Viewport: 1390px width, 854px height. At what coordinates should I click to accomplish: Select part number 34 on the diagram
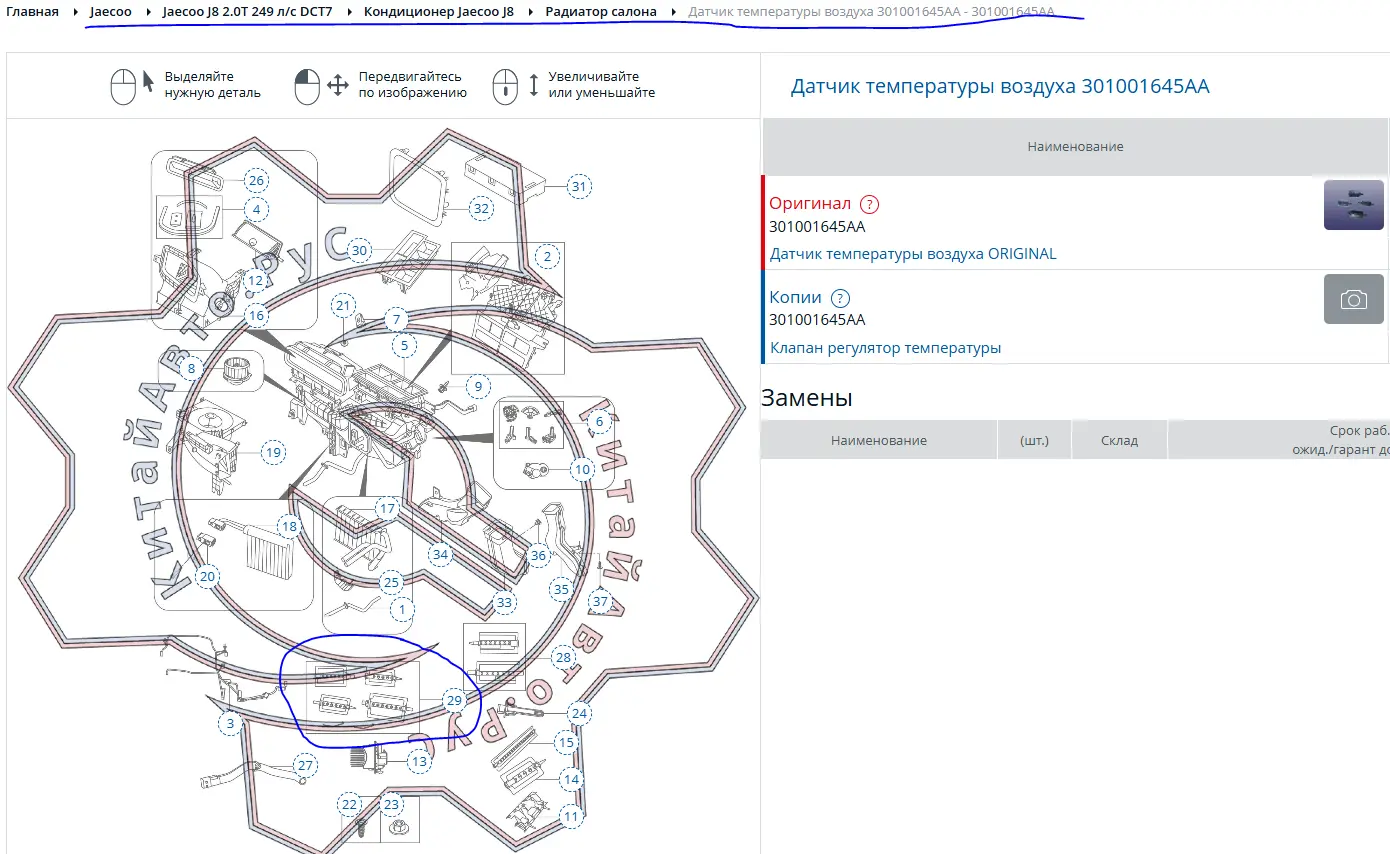(439, 554)
